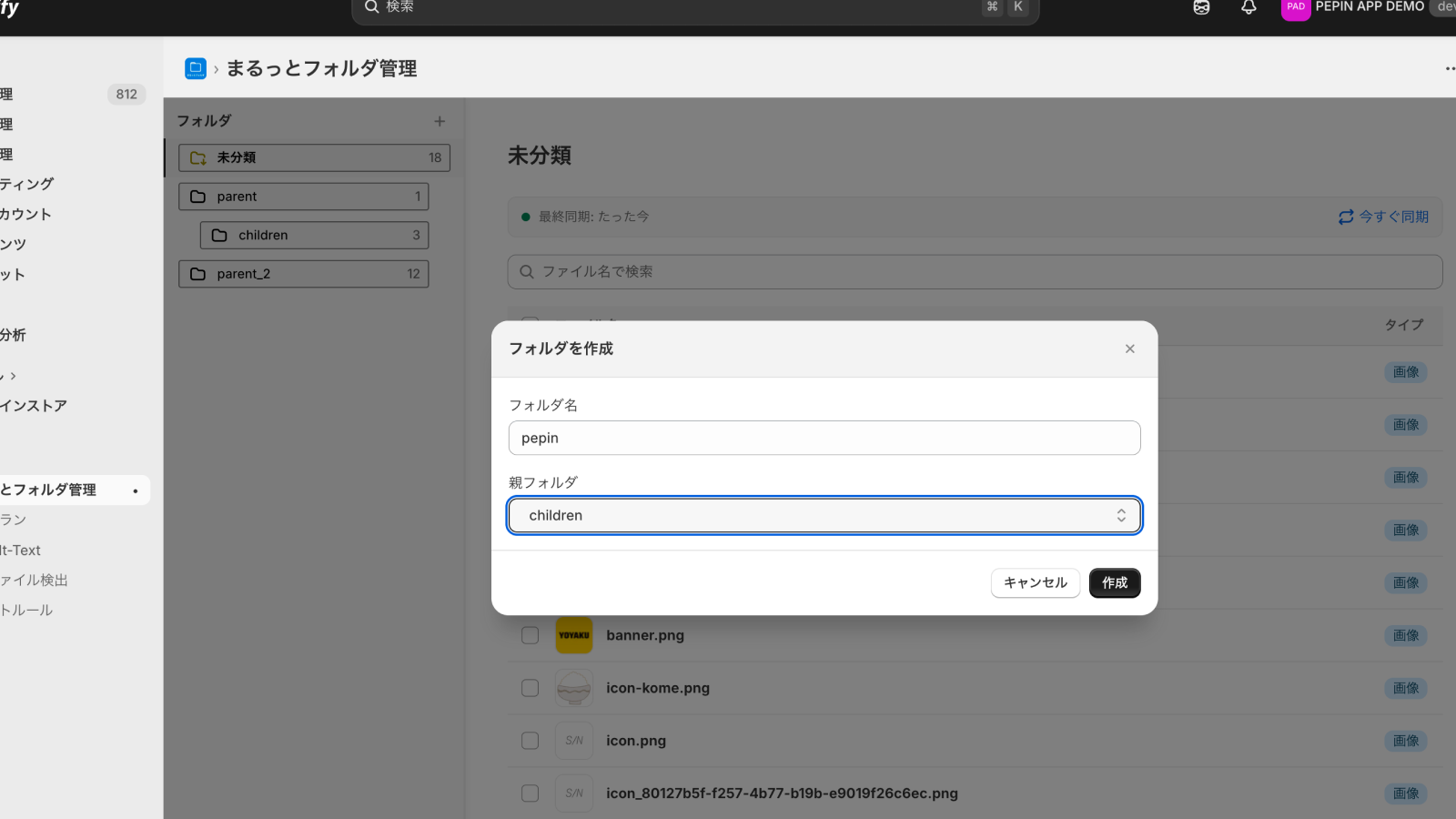Close the フォルダを作成 dialog with X
This screenshot has width=1456, height=819.
coord(1129,349)
